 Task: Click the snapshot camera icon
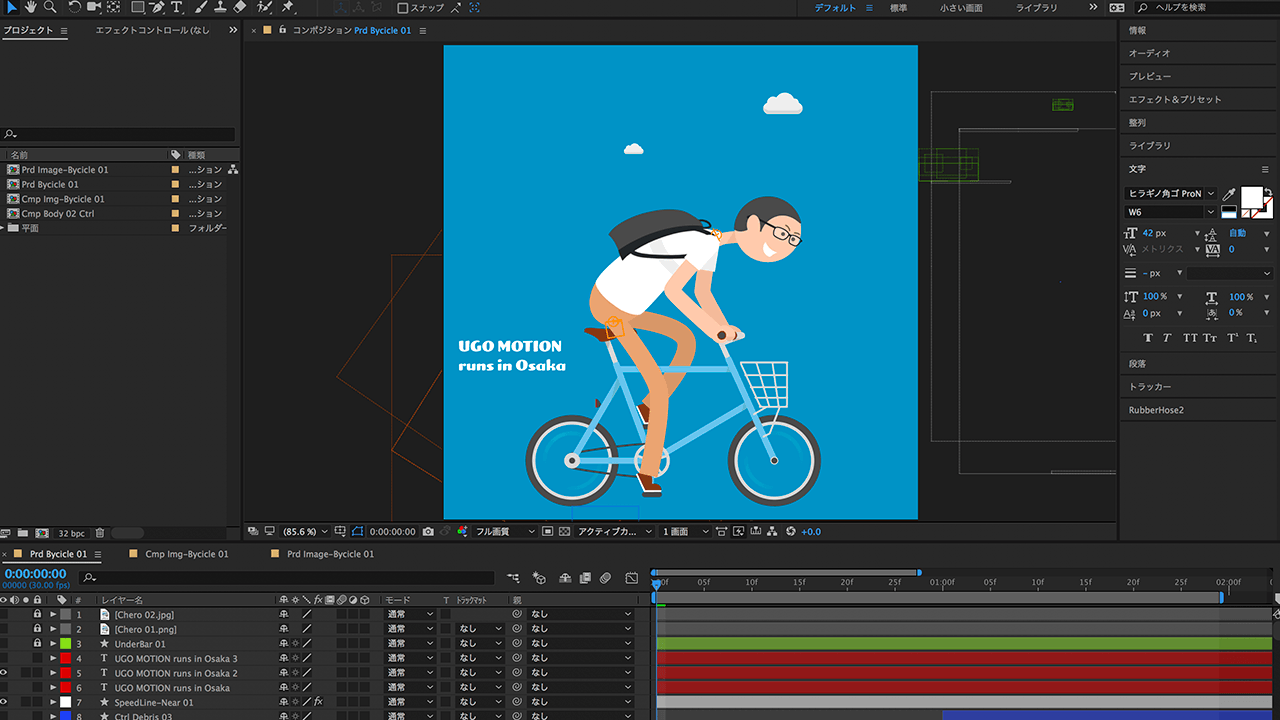(x=428, y=532)
